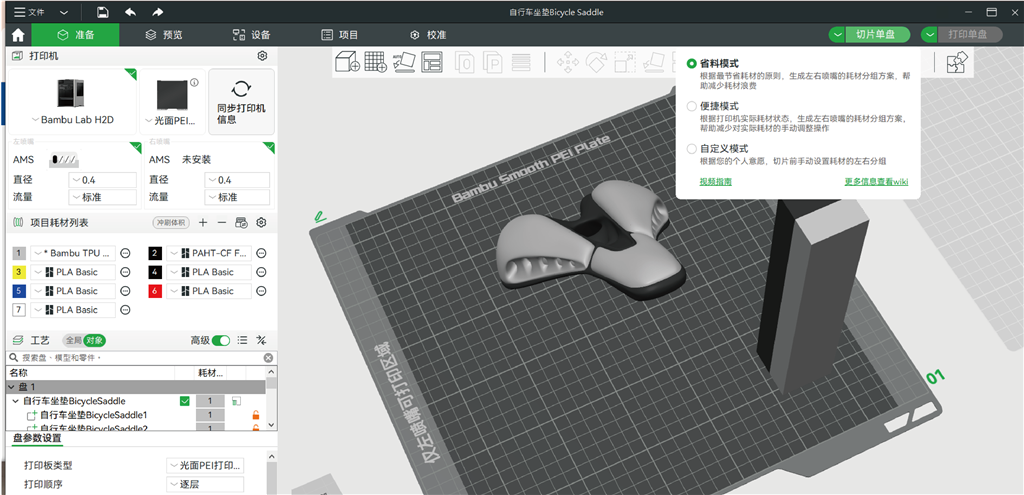Click the Auto orient icon in toolbar

[x=404, y=62]
